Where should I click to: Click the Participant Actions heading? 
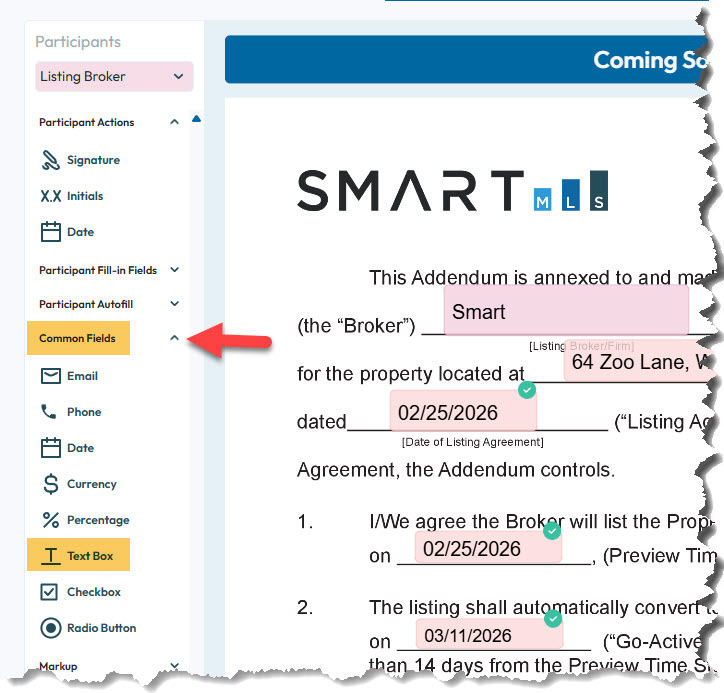(86, 122)
